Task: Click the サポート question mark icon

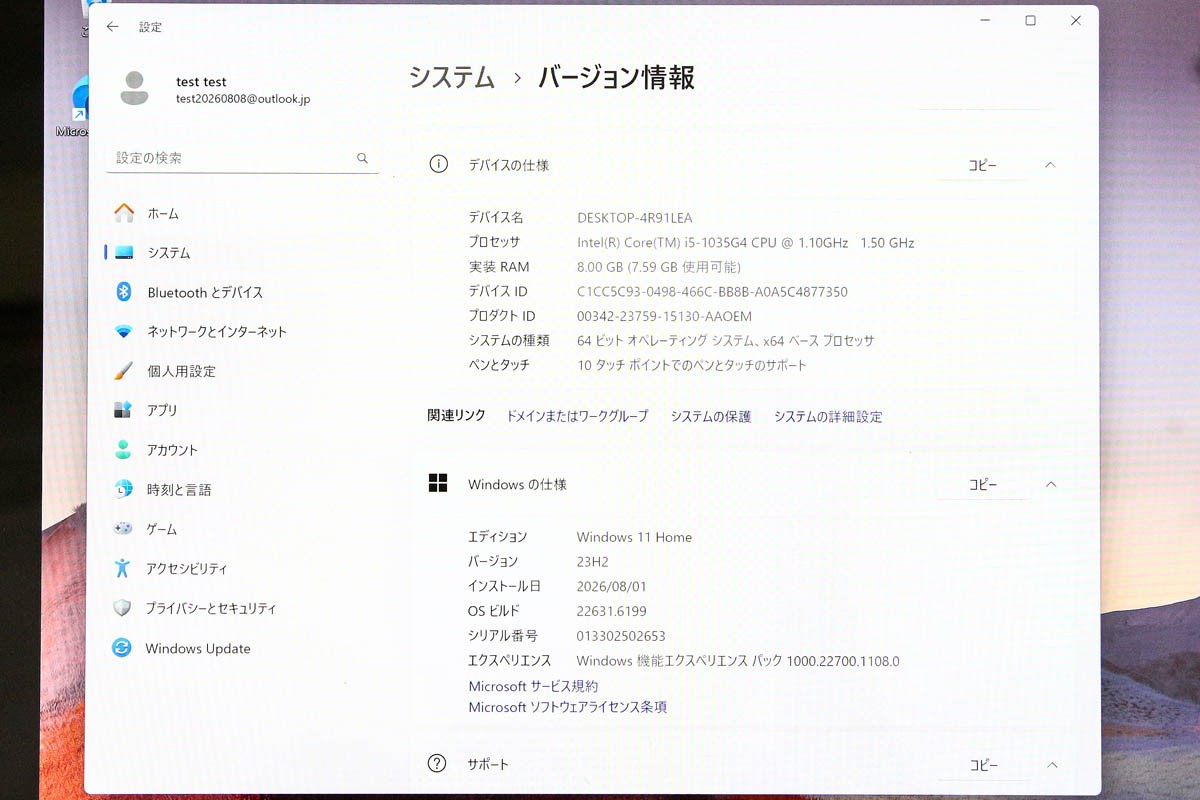Action: pyautogui.click(x=437, y=764)
